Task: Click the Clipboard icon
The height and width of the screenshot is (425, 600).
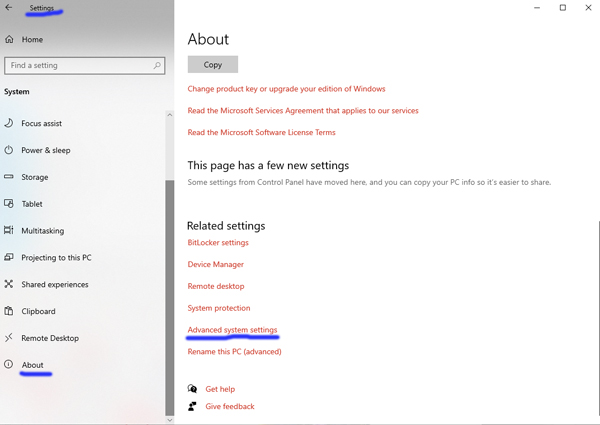Action: pos(9,311)
